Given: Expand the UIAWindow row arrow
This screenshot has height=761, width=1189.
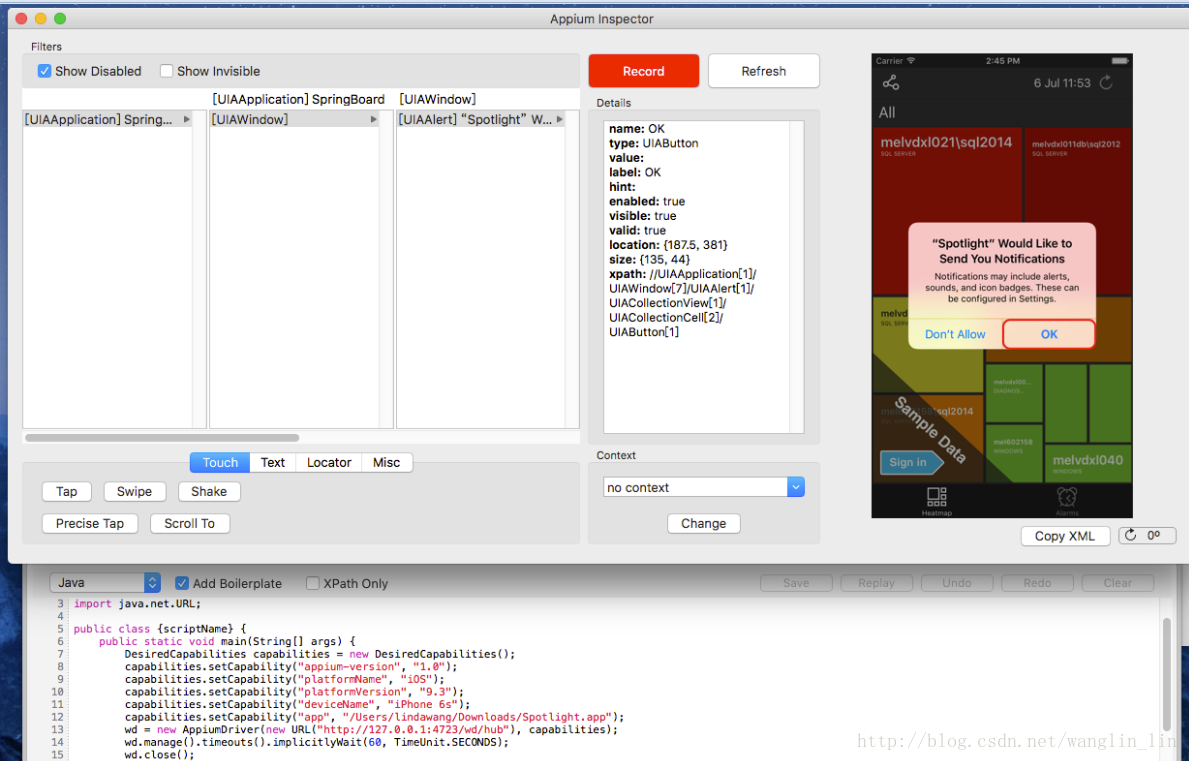Looking at the screenshot, I should pyautogui.click(x=373, y=120).
